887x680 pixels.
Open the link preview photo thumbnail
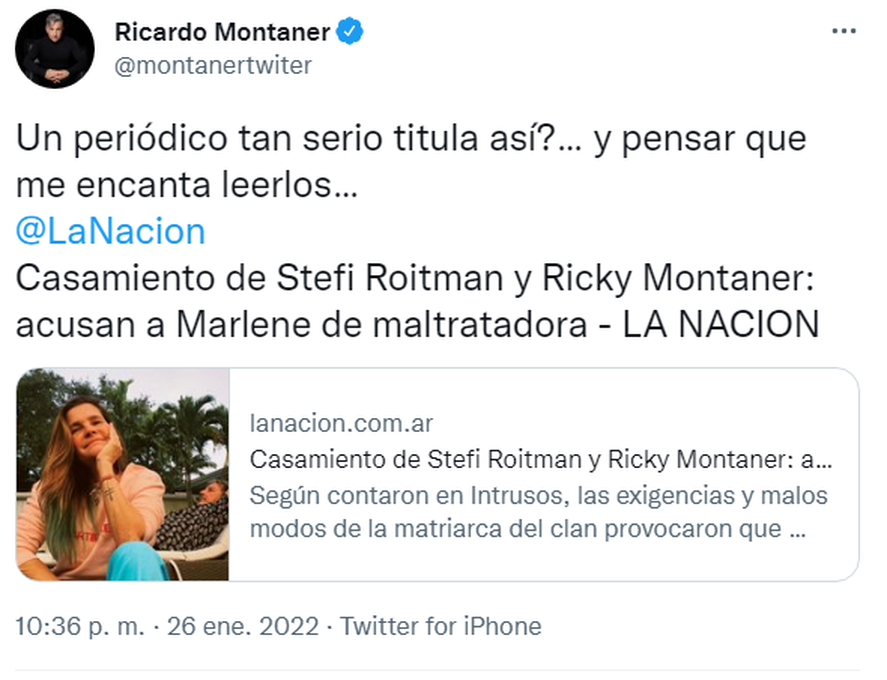coord(123,474)
